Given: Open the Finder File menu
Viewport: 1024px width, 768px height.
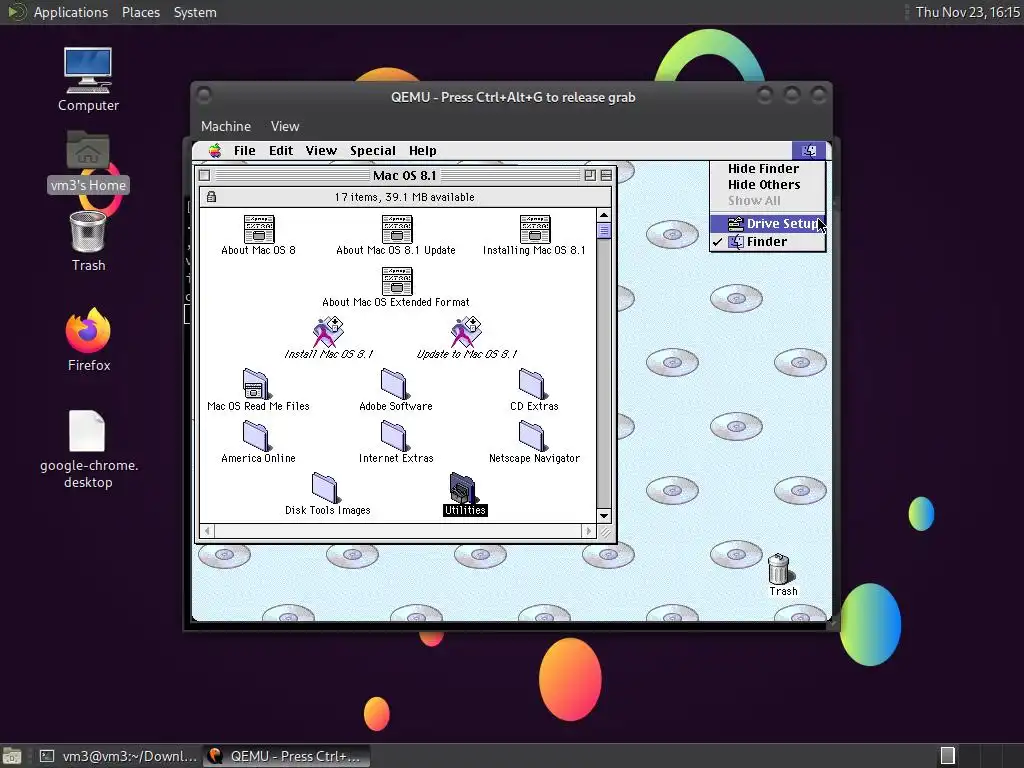Looking at the screenshot, I should (x=245, y=151).
